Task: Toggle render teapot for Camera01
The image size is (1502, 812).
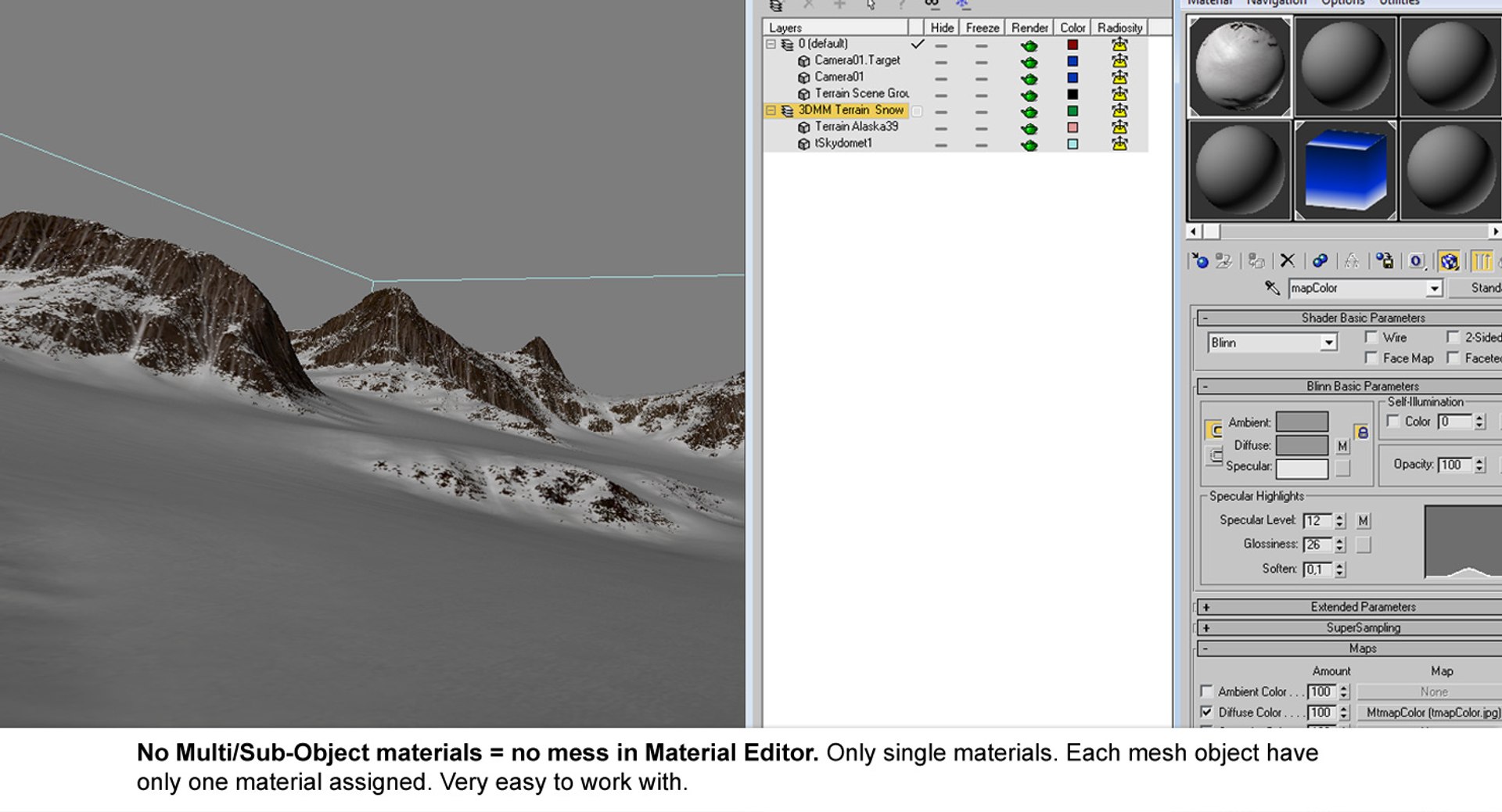Action: click(1029, 78)
